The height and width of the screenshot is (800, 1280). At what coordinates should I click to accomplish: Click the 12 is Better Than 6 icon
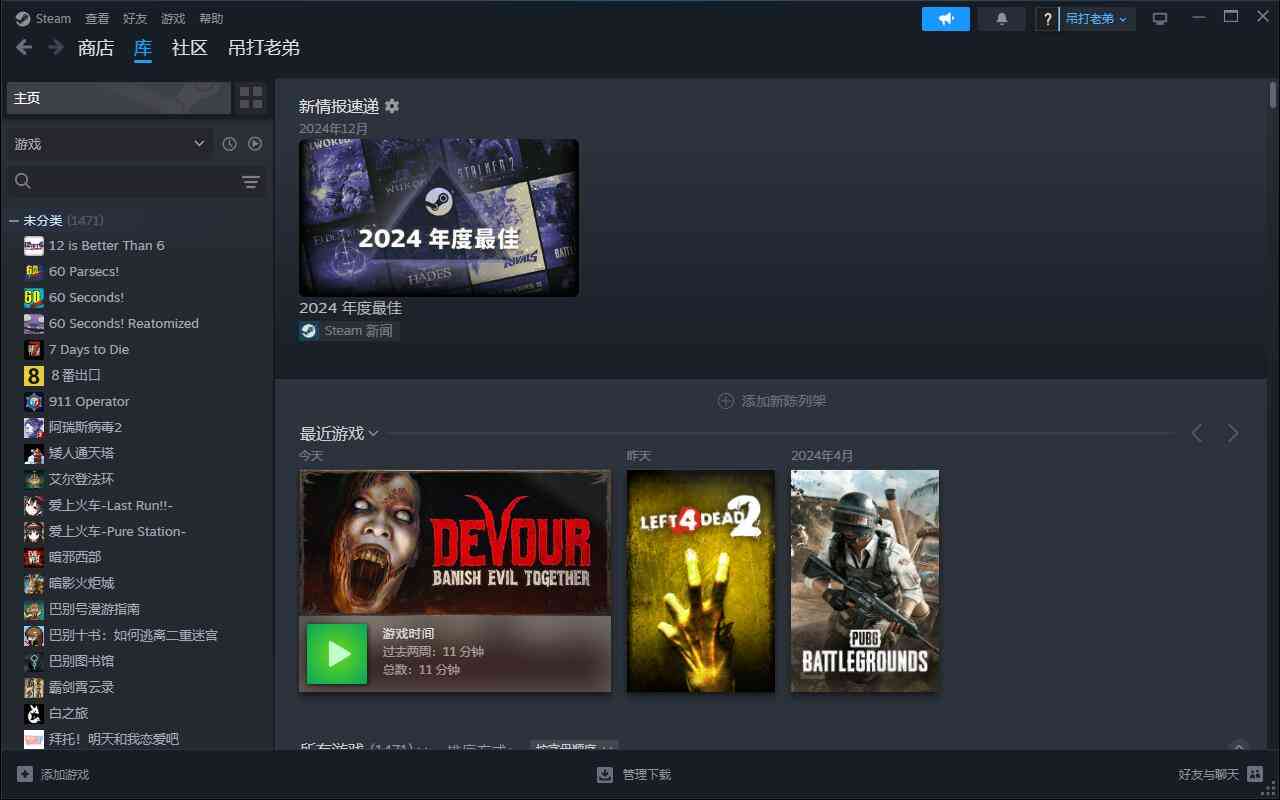[x=34, y=246]
